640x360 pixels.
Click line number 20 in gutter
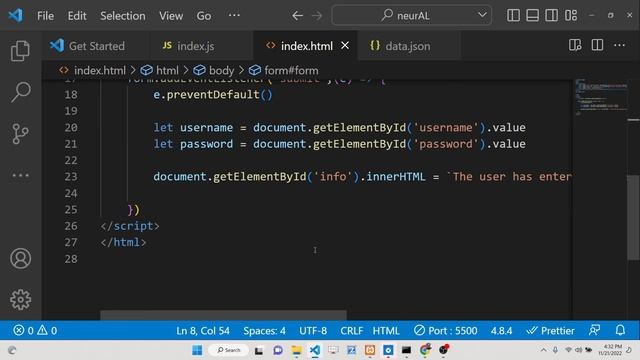click(71, 127)
